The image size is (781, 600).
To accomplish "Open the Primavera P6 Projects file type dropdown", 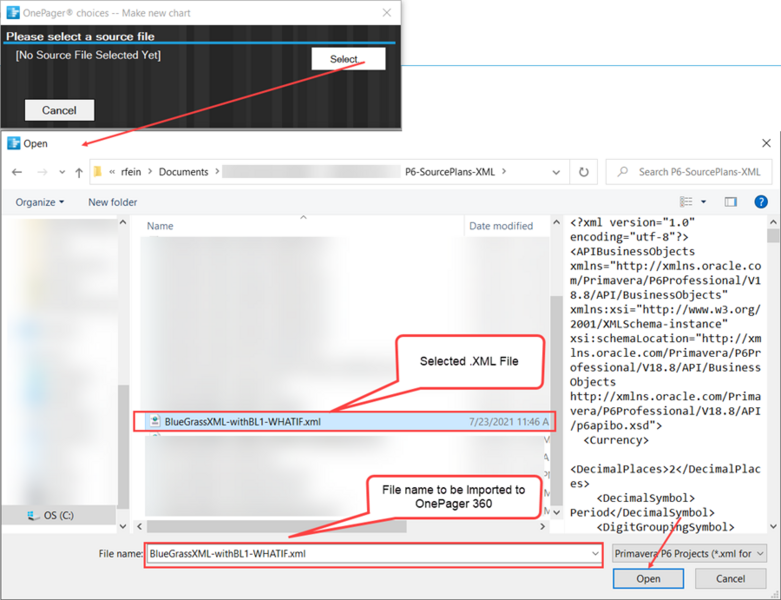I will [689, 554].
